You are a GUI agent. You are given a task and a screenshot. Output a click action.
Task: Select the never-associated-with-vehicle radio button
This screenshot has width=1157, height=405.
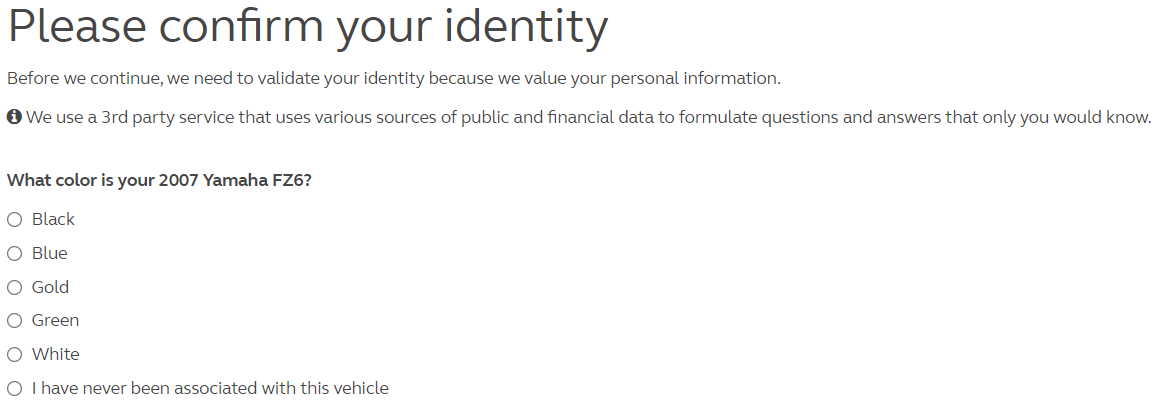(x=14, y=389)
